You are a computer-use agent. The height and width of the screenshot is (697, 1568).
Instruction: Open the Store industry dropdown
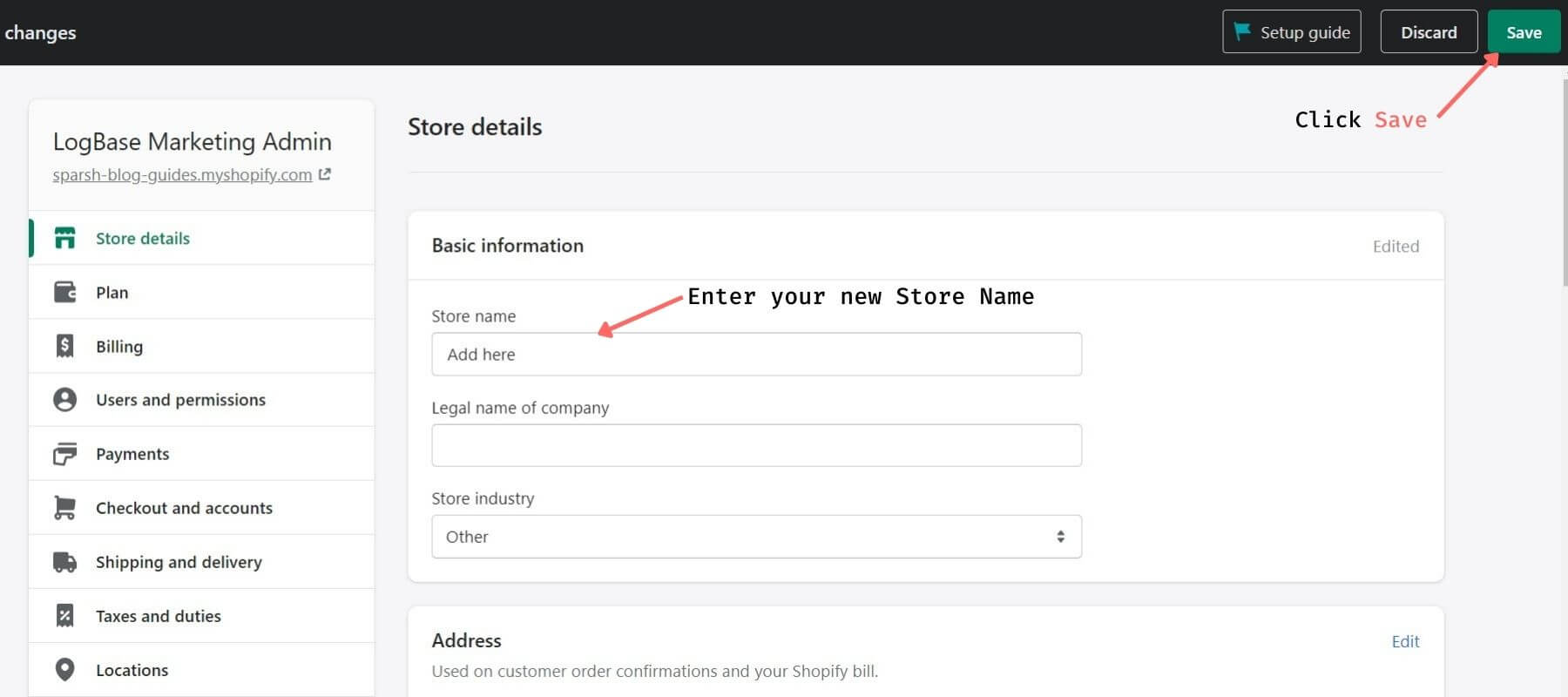[x=756, y=537]
